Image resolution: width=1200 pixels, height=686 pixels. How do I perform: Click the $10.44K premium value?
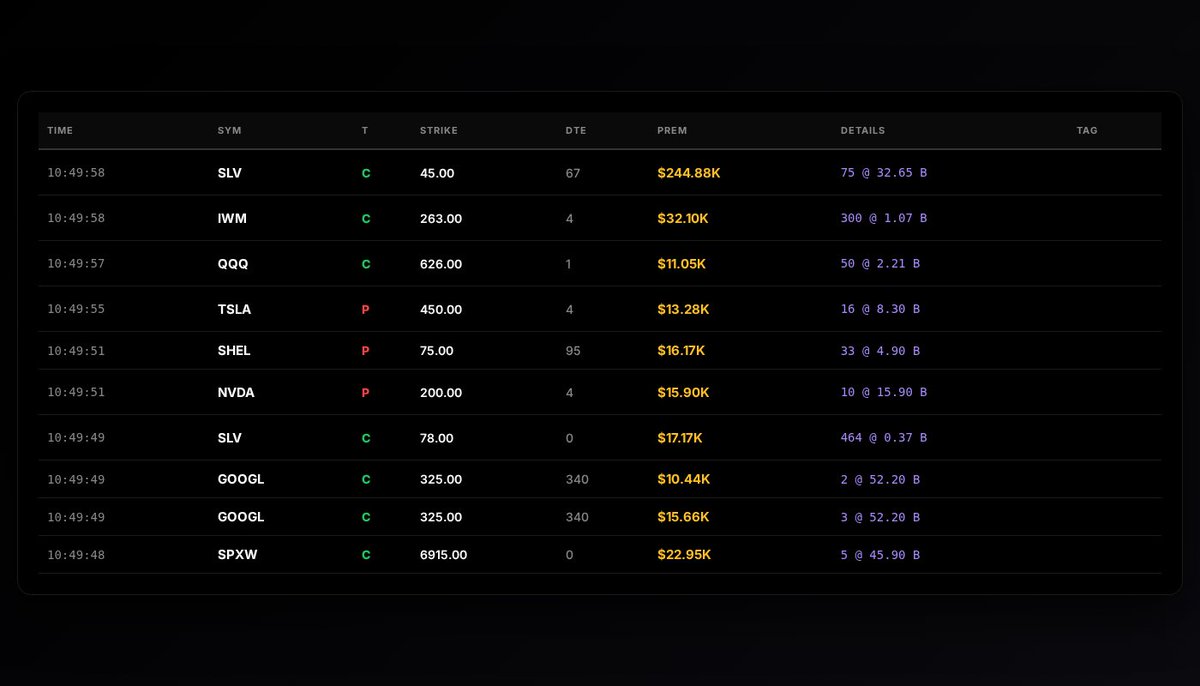coord(684,480)
